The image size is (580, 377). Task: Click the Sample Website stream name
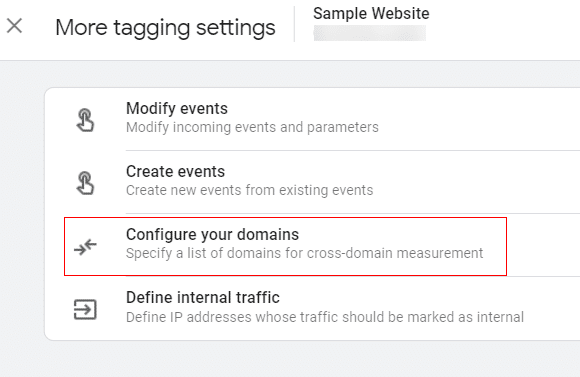tap(371, 14)
